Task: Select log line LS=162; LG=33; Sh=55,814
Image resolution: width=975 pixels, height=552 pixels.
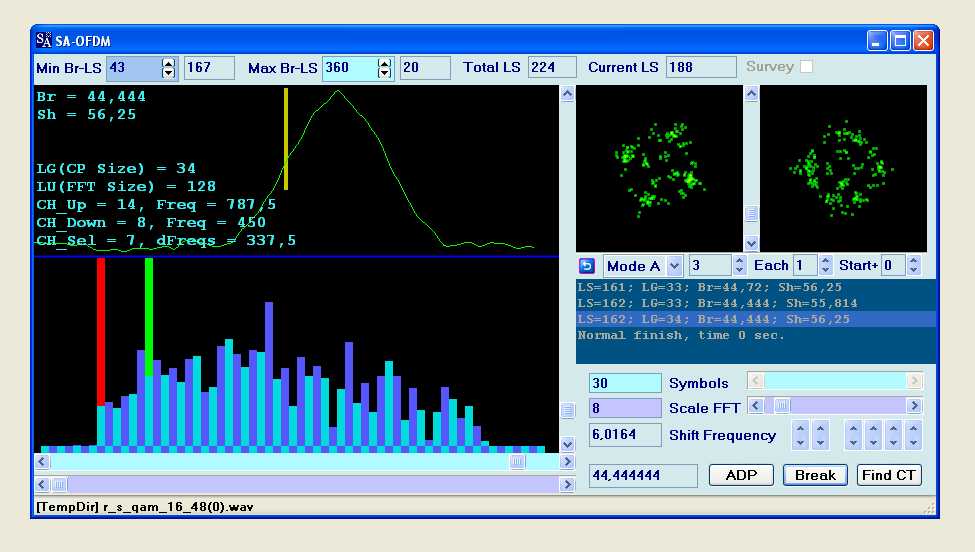Action: tap(756, 303)
